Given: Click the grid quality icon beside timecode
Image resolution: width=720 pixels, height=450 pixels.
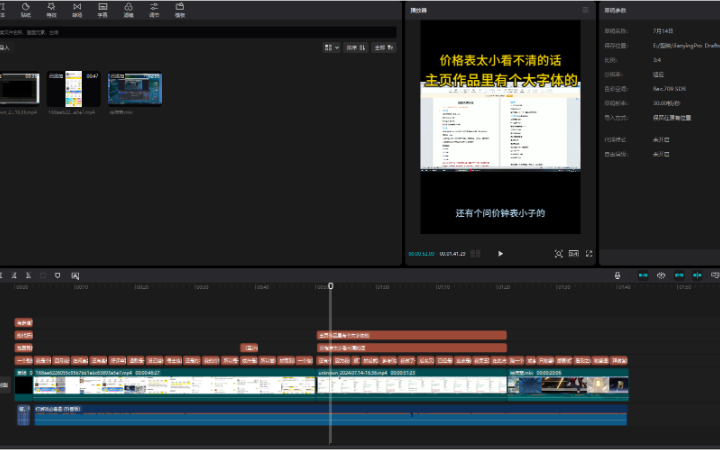Looking at the screenshot, I should point(476,253).
